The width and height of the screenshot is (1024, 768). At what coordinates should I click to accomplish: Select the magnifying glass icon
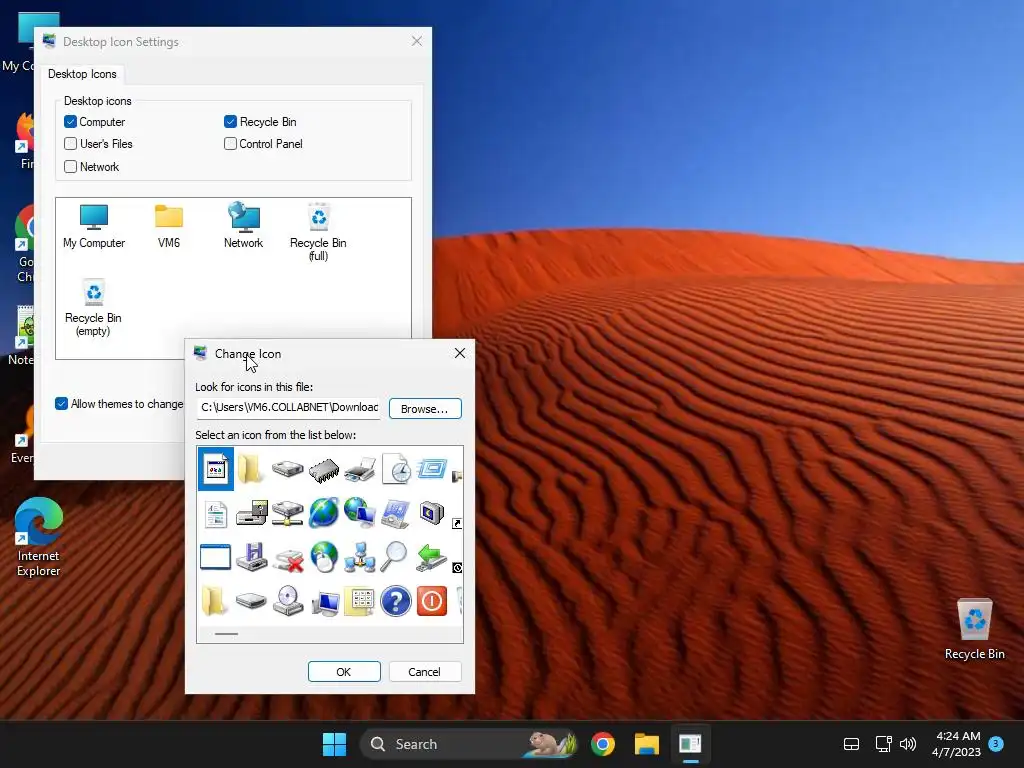pos(394,557)
